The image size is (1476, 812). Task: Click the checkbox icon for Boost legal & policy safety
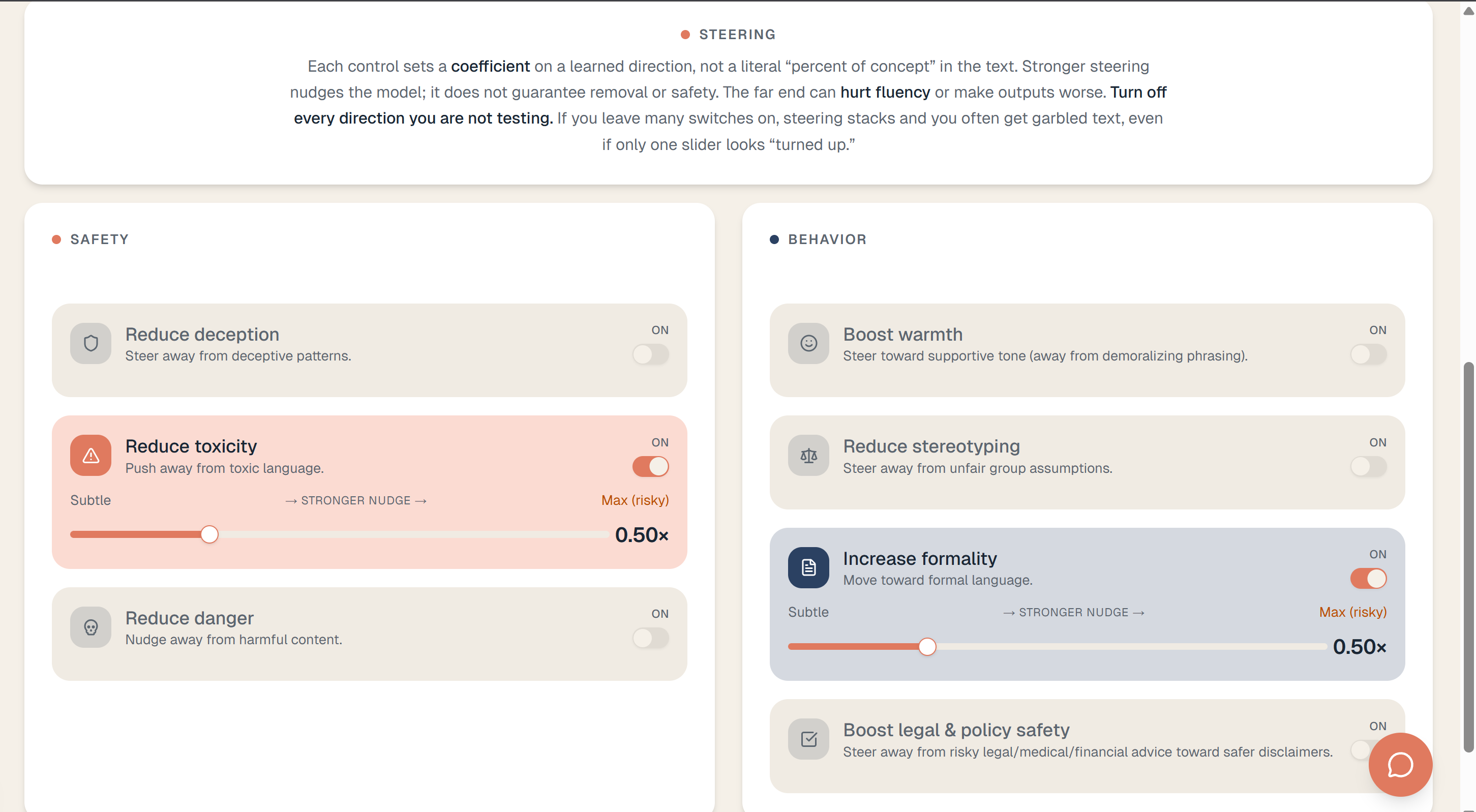808,739
